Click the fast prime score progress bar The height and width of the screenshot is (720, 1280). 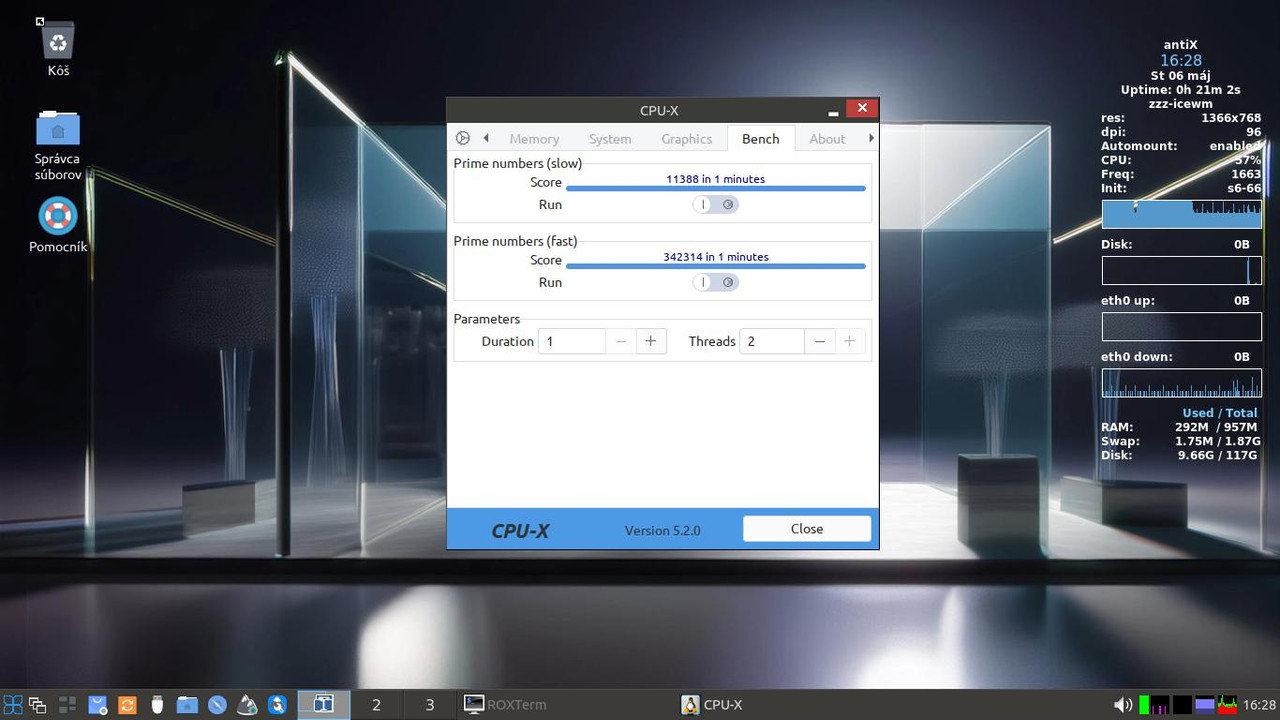click(716, 266)
